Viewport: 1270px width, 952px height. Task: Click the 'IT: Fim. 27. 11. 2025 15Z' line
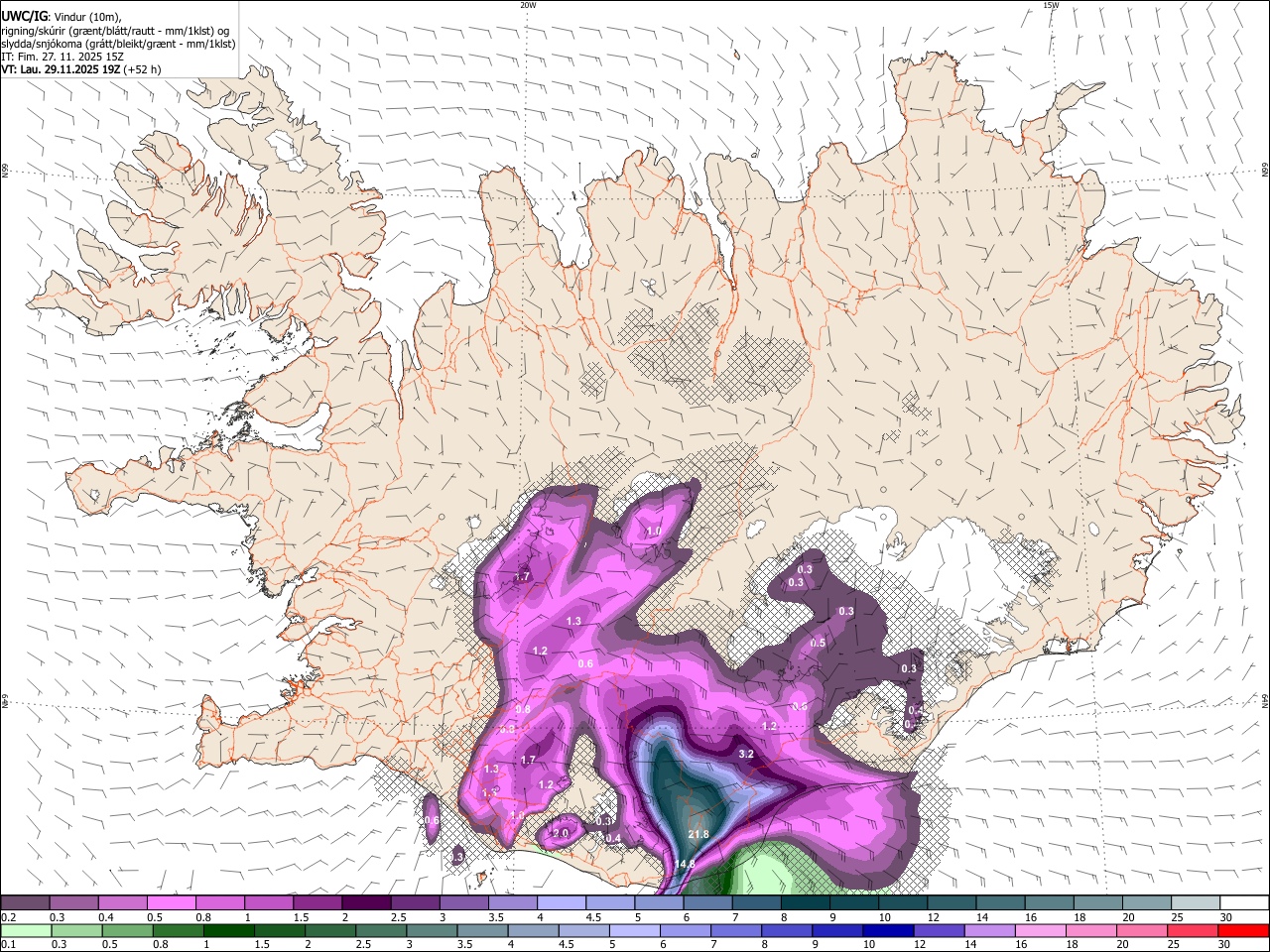[63, 58]
